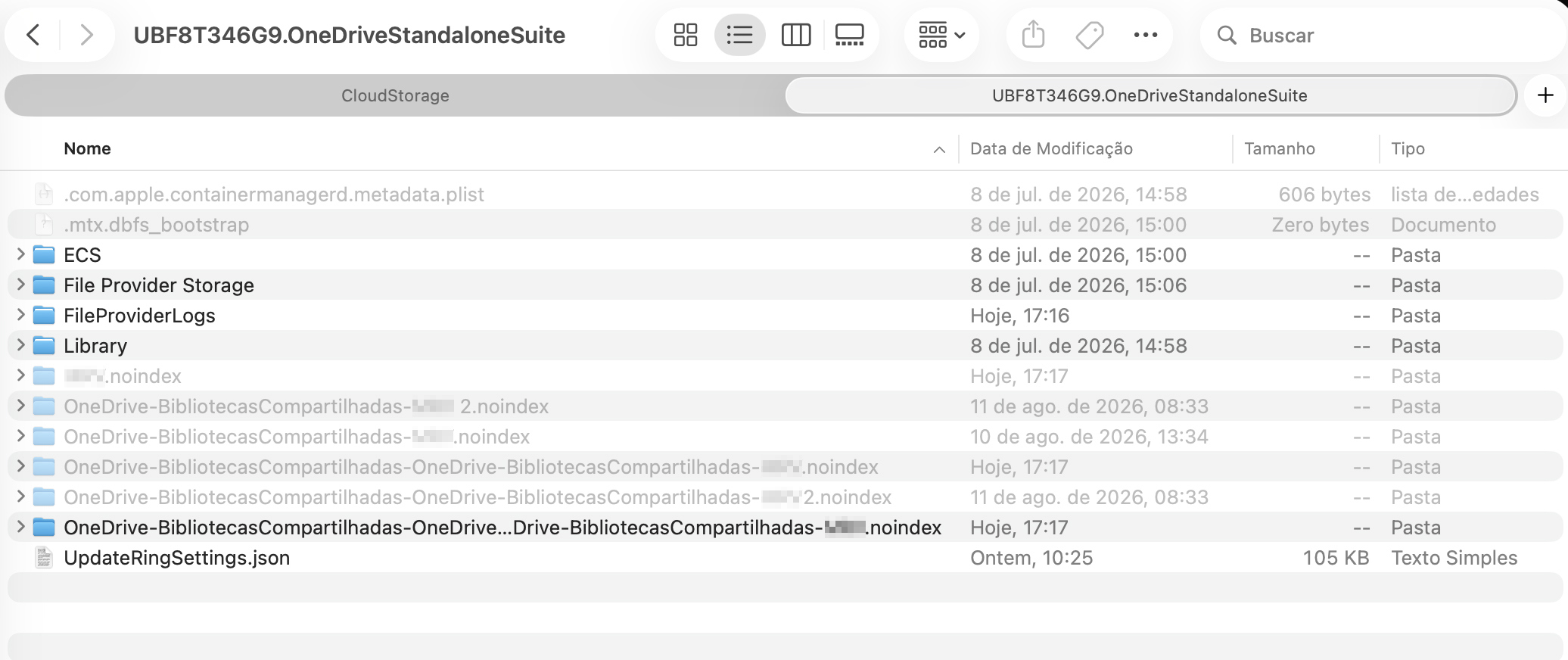
Task: Select the File Provider Storage name
Action: pos(159,285)
